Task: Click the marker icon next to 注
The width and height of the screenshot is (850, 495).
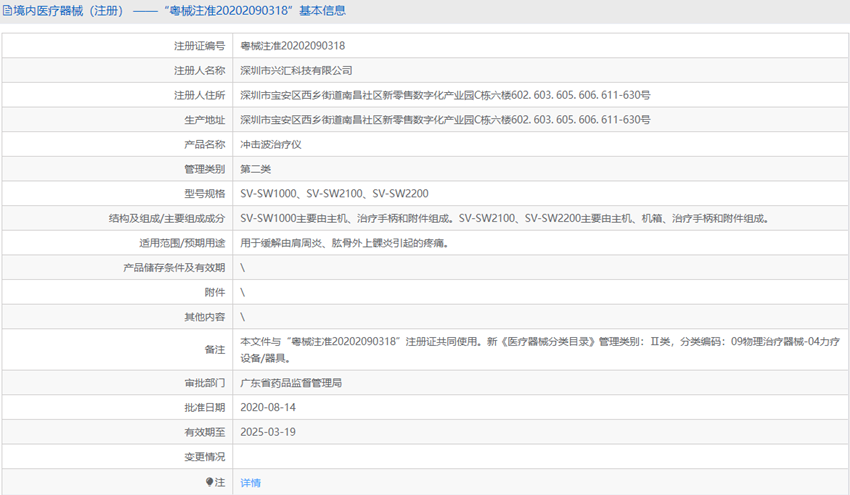Action: click(210, 482)
